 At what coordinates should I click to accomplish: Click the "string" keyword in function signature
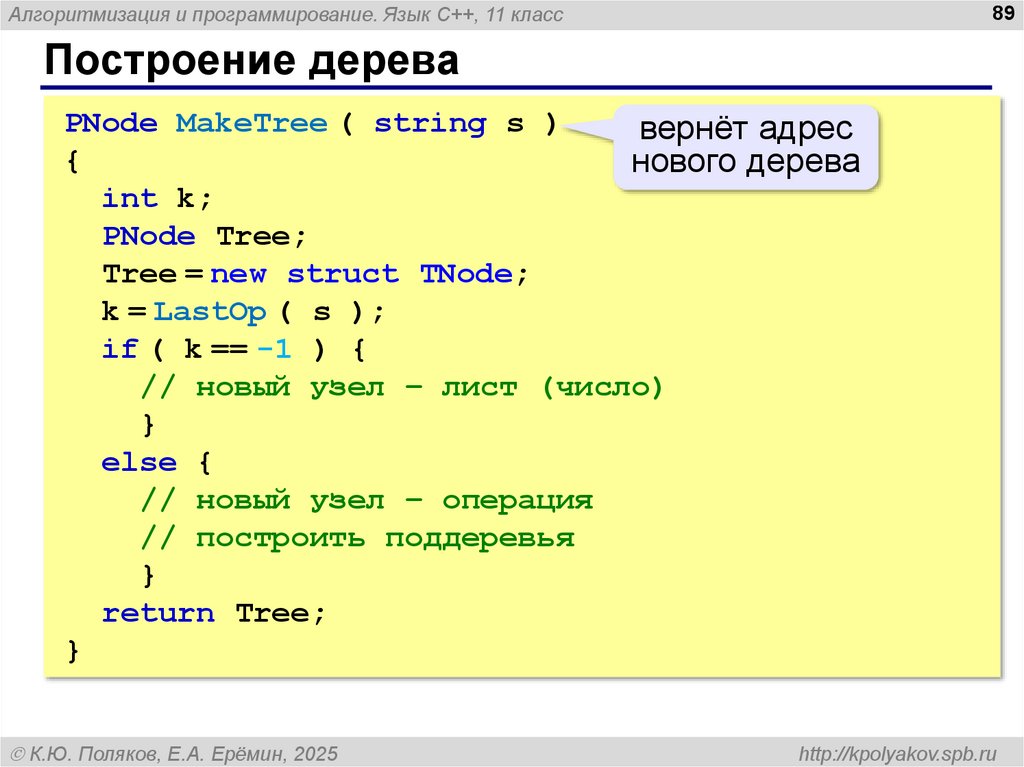coord(430,124)
